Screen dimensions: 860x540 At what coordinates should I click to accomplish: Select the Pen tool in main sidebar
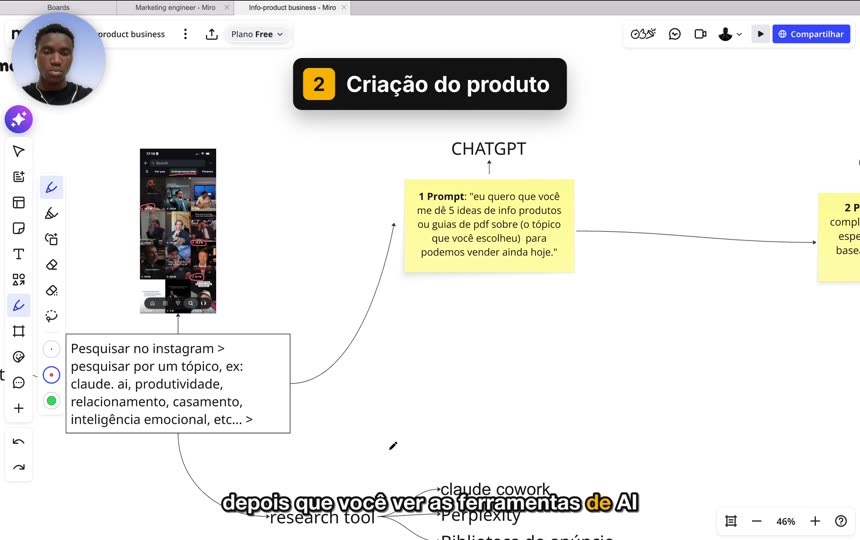tap(19, 305)
